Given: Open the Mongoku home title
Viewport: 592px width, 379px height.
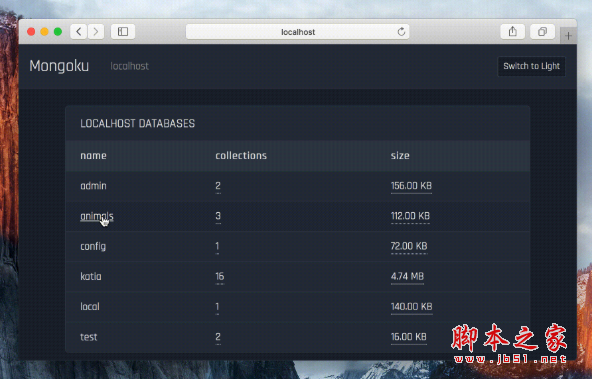Looking at the screenshot, I should 59,66.
